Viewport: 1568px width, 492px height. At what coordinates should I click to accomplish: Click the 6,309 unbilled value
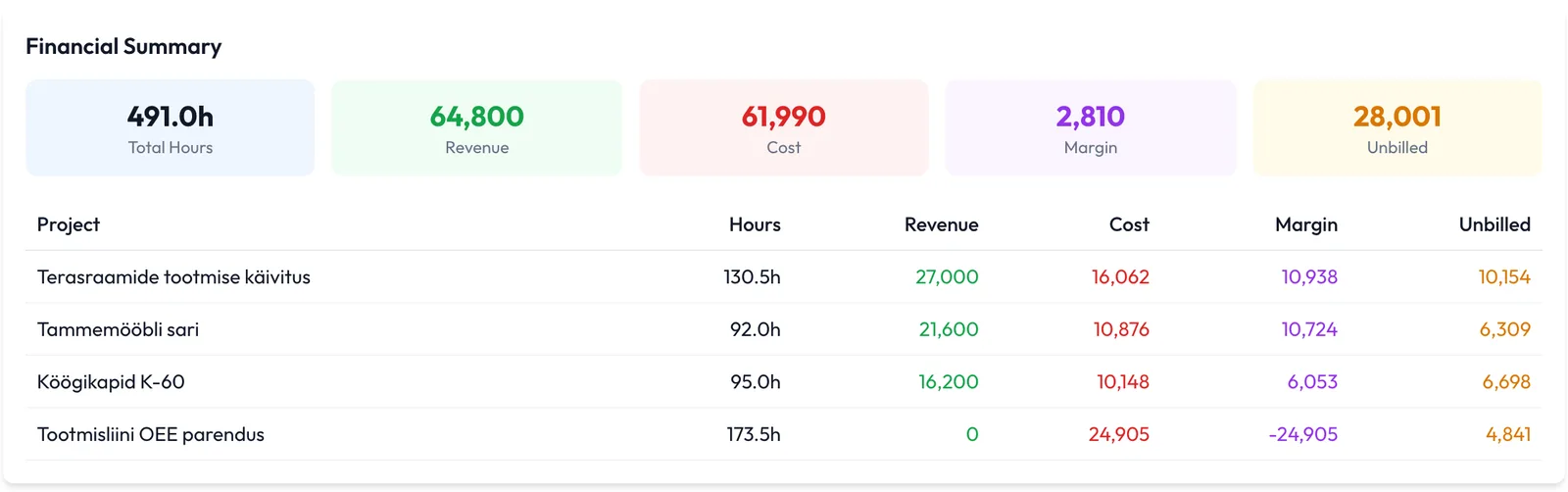[1505, 329]
